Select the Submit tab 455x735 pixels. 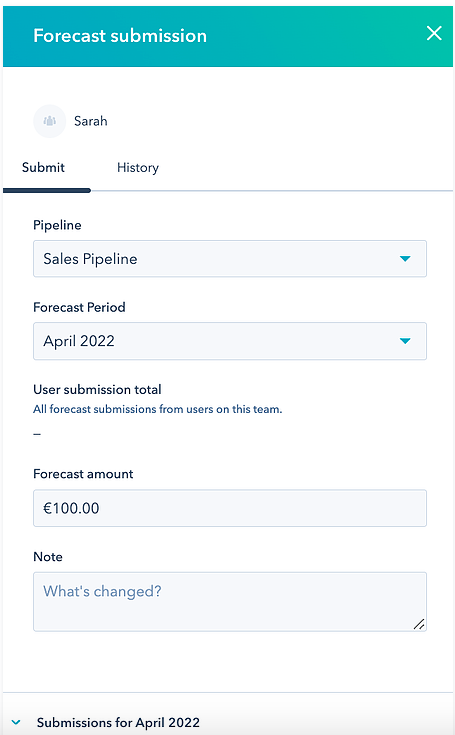(43, 168)
